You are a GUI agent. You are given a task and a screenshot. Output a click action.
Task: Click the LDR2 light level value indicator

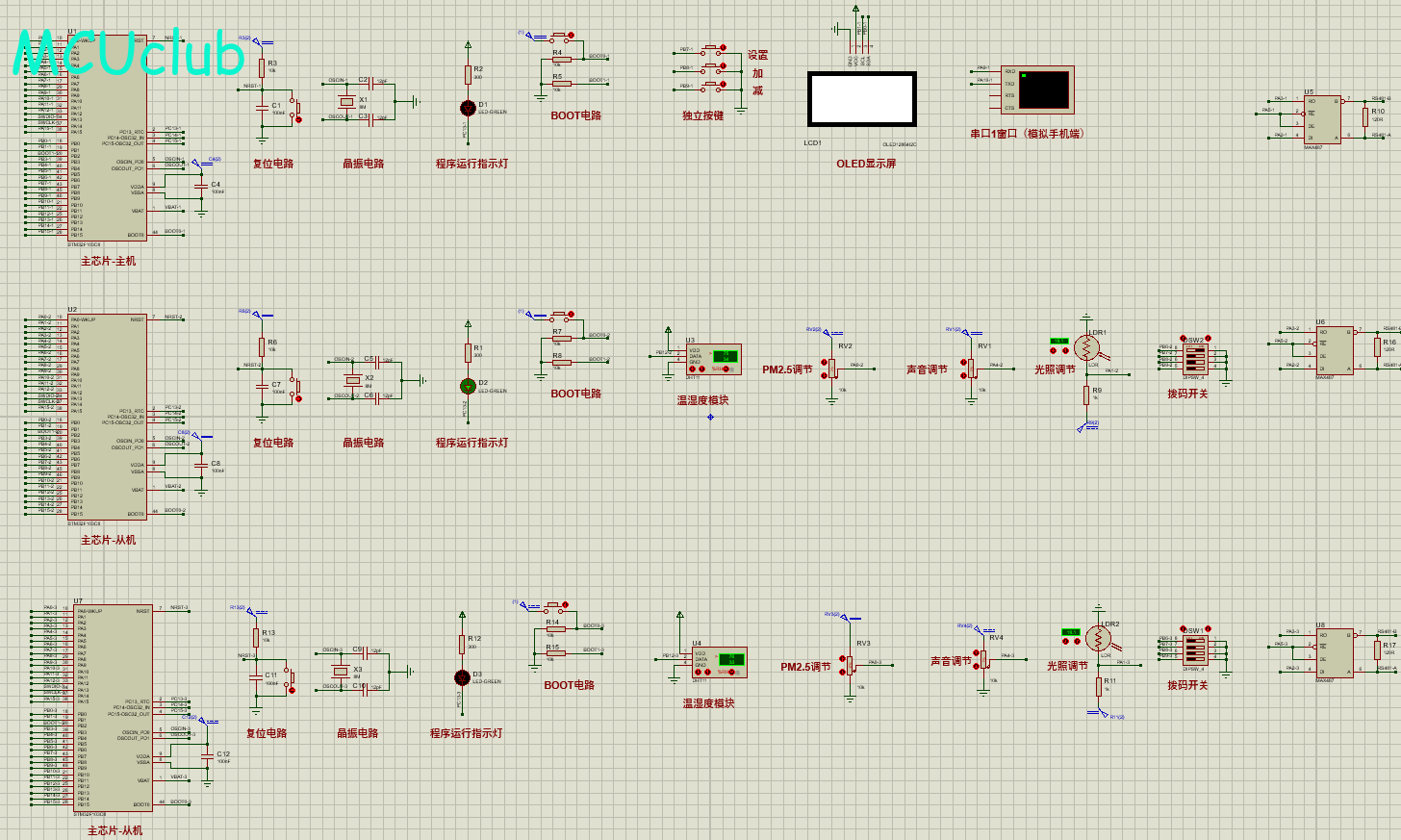coord(1071,632)
